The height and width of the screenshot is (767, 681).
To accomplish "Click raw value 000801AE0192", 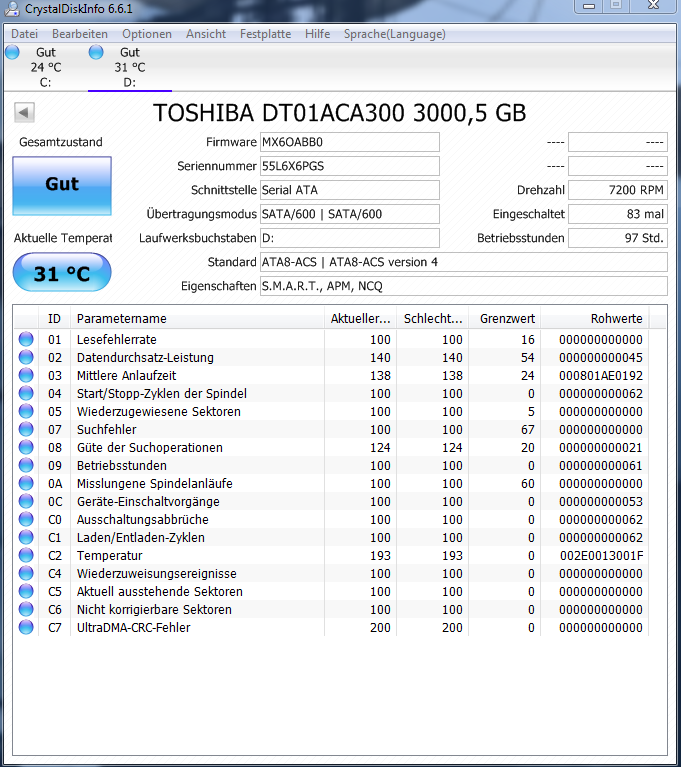I will coord(601,376).
